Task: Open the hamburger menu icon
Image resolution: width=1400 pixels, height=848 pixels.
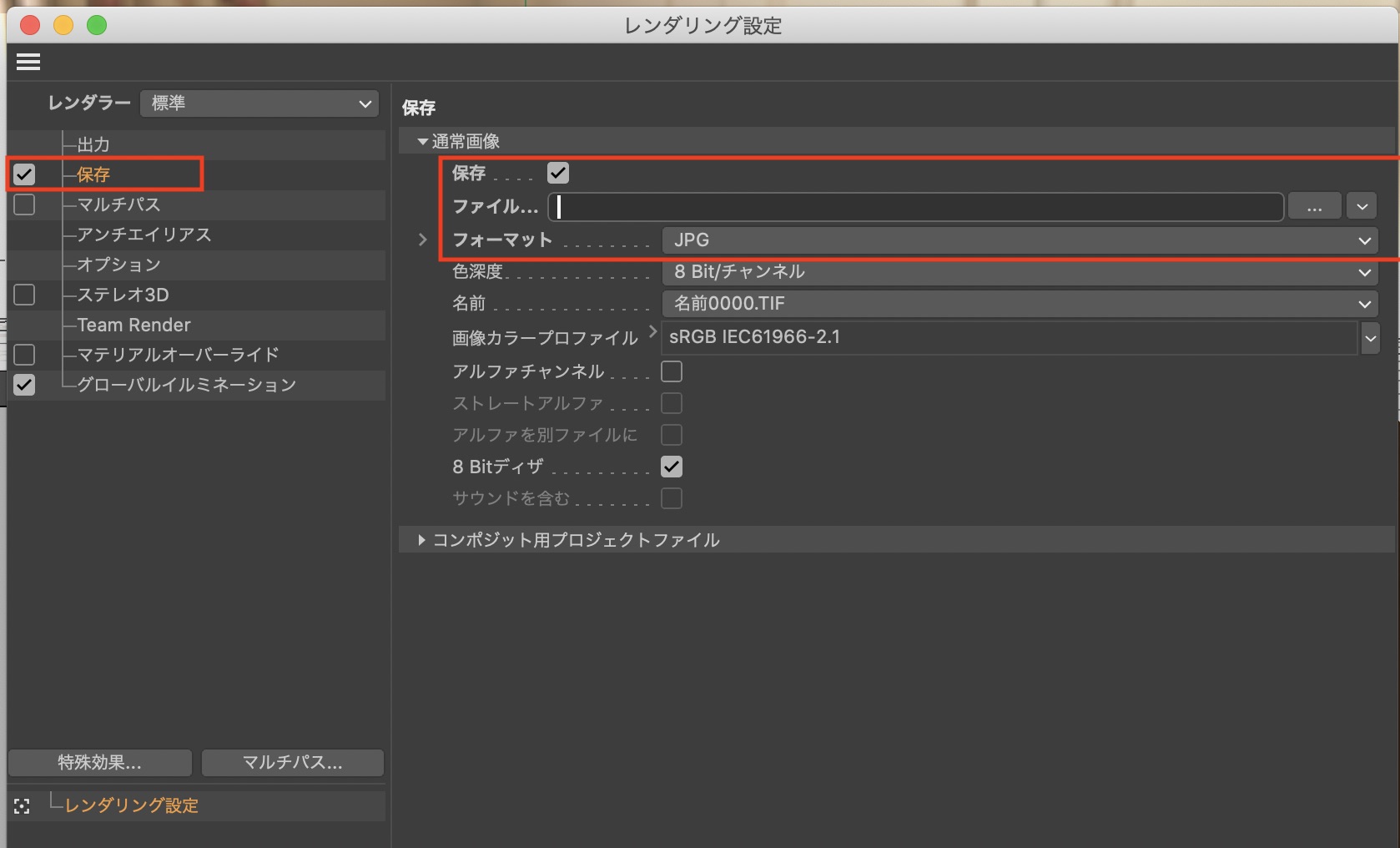Action: click(x=28, y=62)
